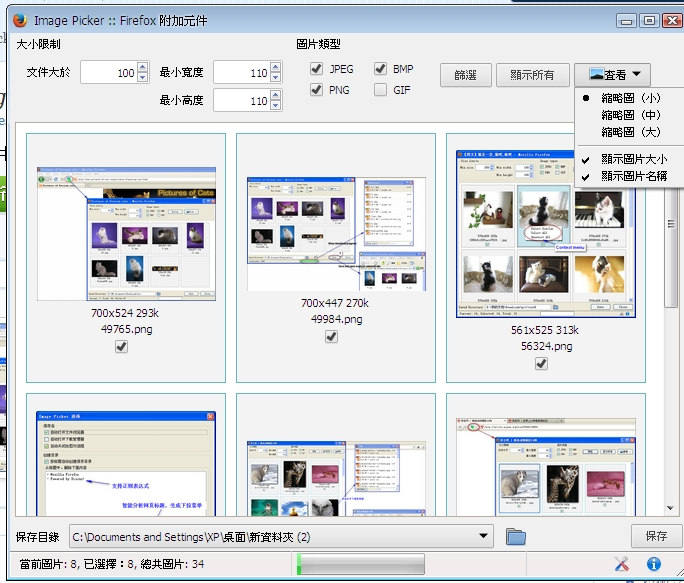684x583 pixels.
Task: Click the 顯示所有 button
Action: point(533,75)
